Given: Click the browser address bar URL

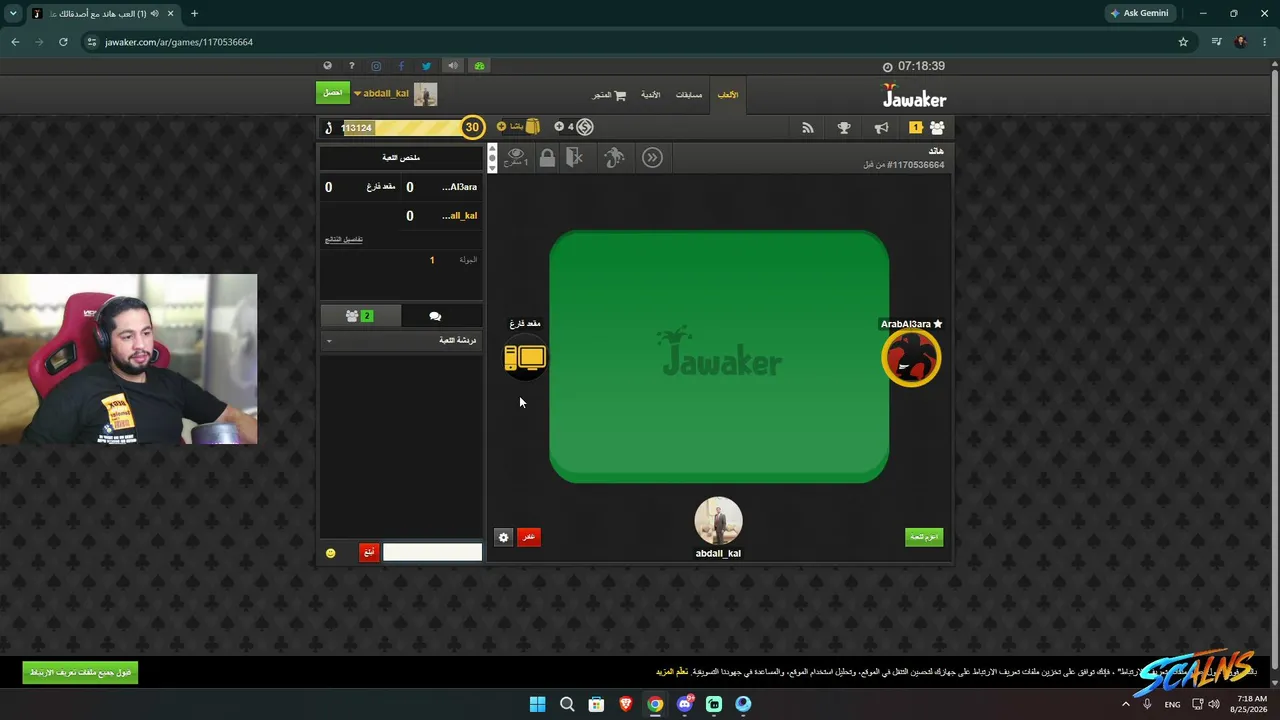Looking at the screenshot, I should [179, 42].
